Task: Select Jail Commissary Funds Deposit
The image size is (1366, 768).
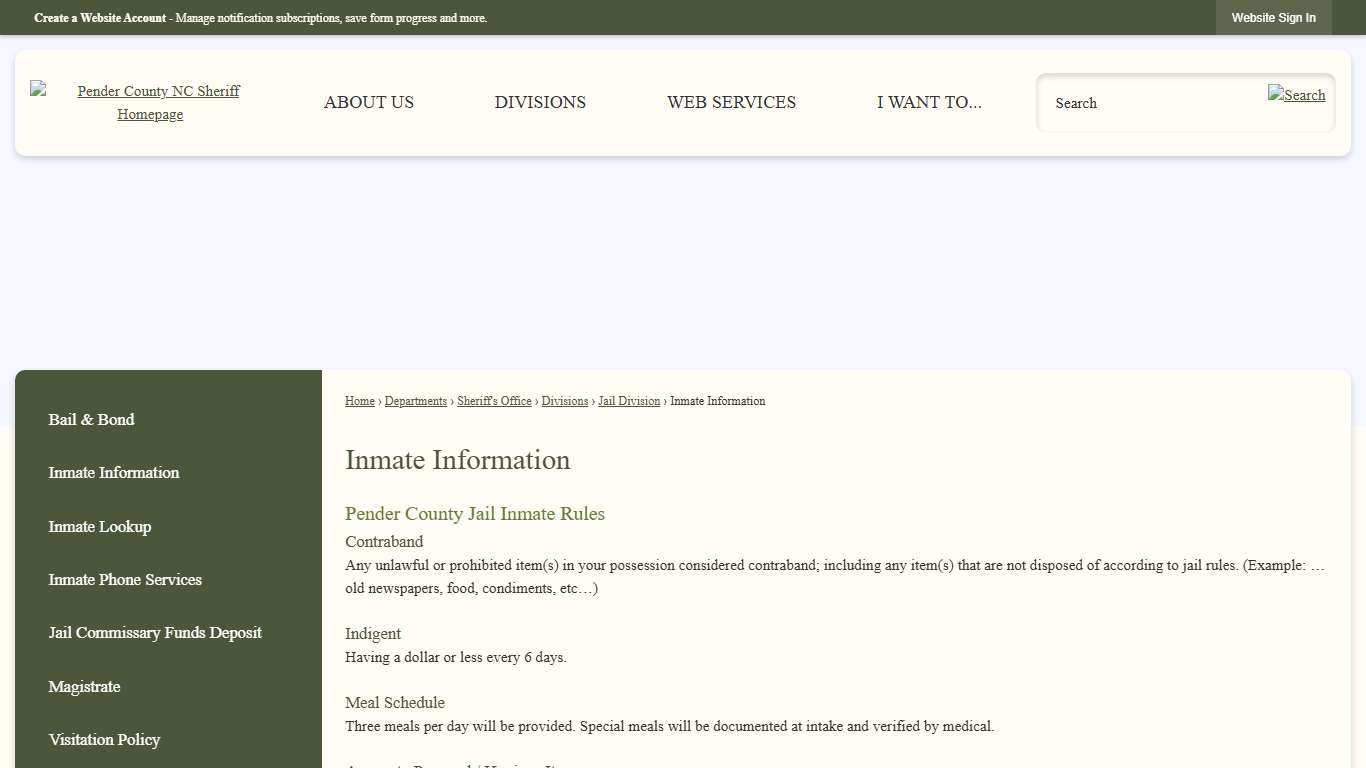Action: 155,633
